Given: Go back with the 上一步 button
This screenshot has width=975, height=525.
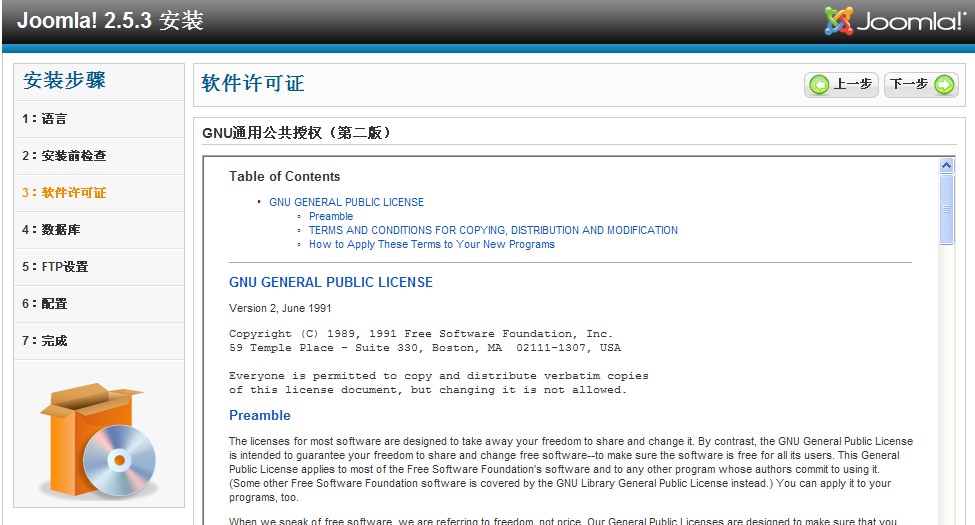Looking at the screenshot, I should 841,84.
